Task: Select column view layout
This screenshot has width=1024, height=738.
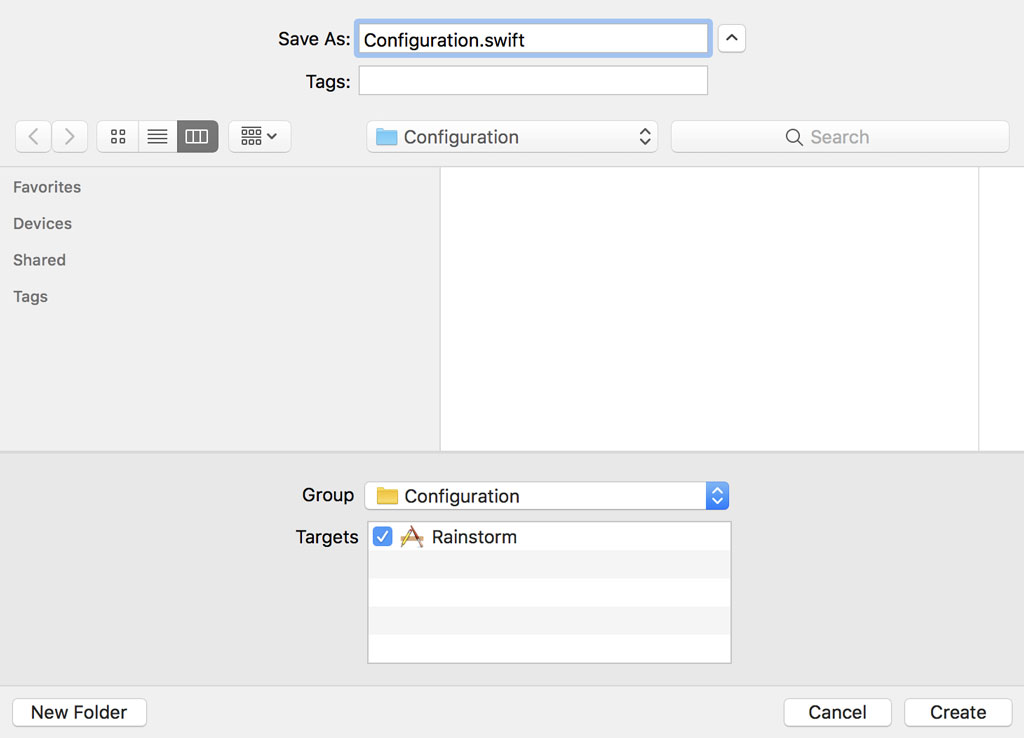Action: coord(197,136)
